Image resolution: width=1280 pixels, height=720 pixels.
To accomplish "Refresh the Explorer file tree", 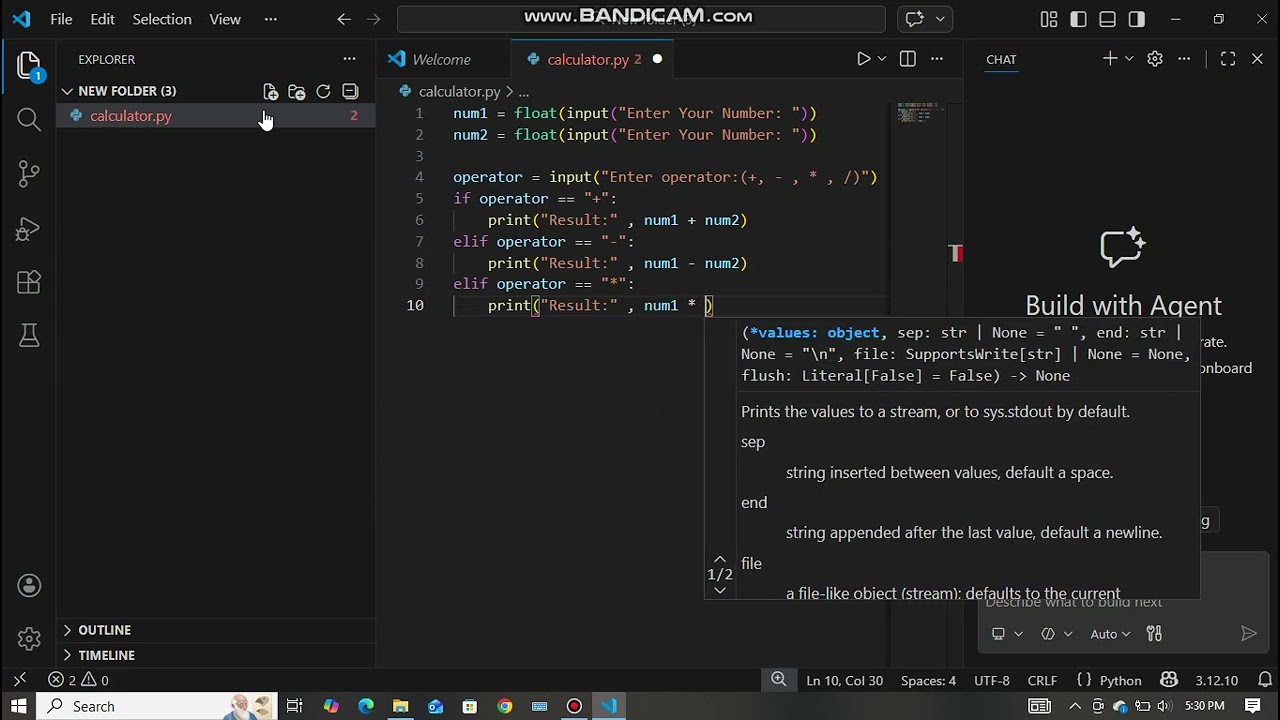I will point(323,91).
